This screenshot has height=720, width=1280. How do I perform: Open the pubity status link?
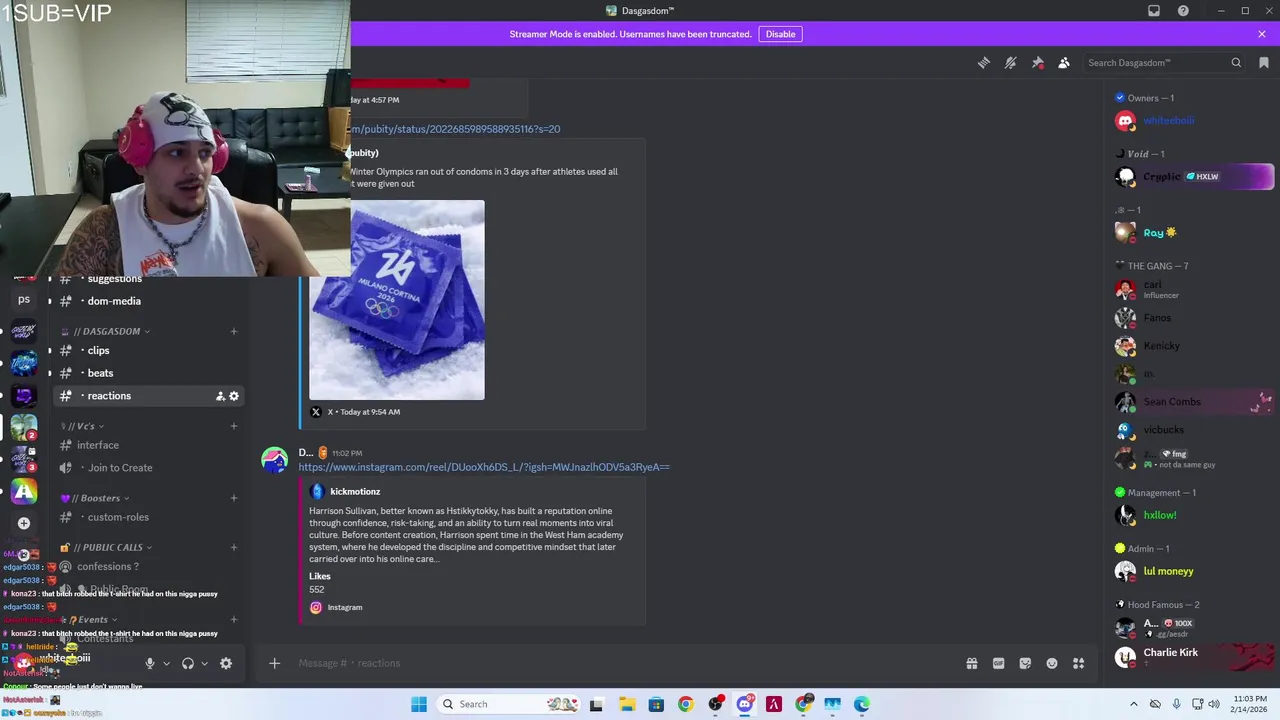click(455, 129)
